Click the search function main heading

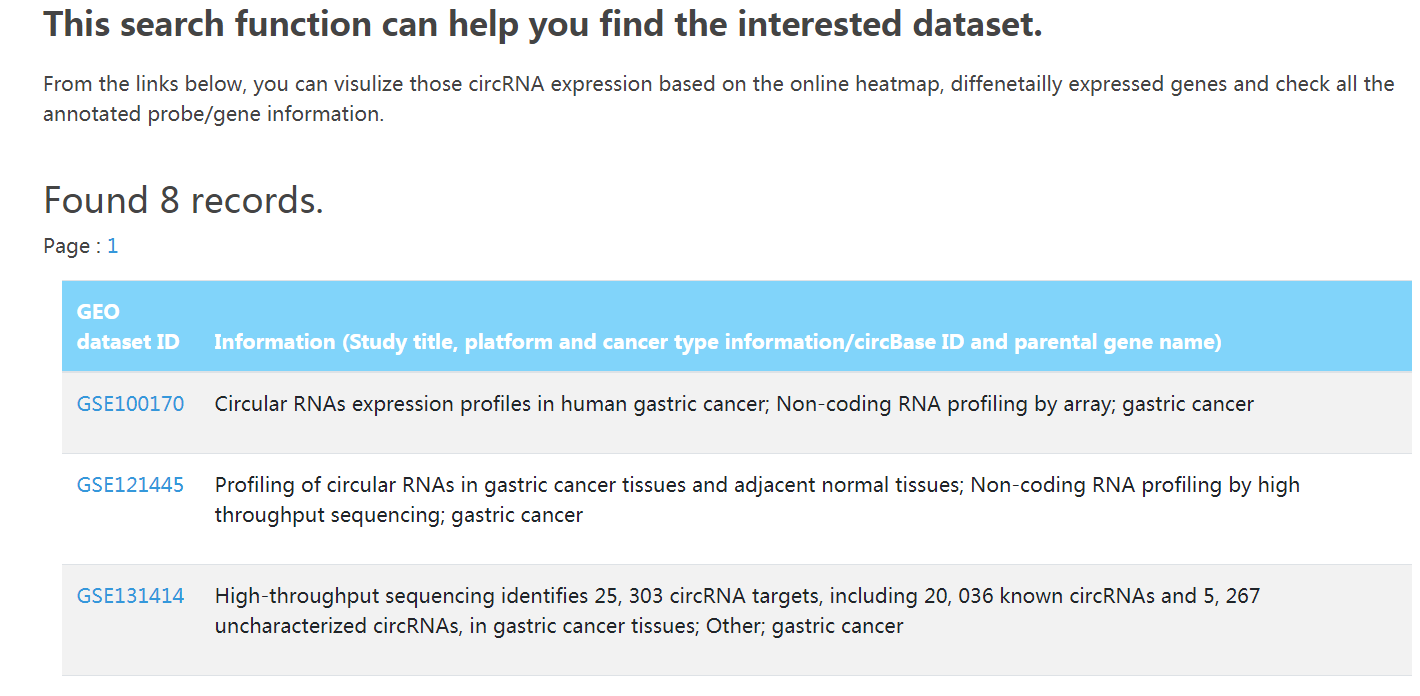[543, 24]
